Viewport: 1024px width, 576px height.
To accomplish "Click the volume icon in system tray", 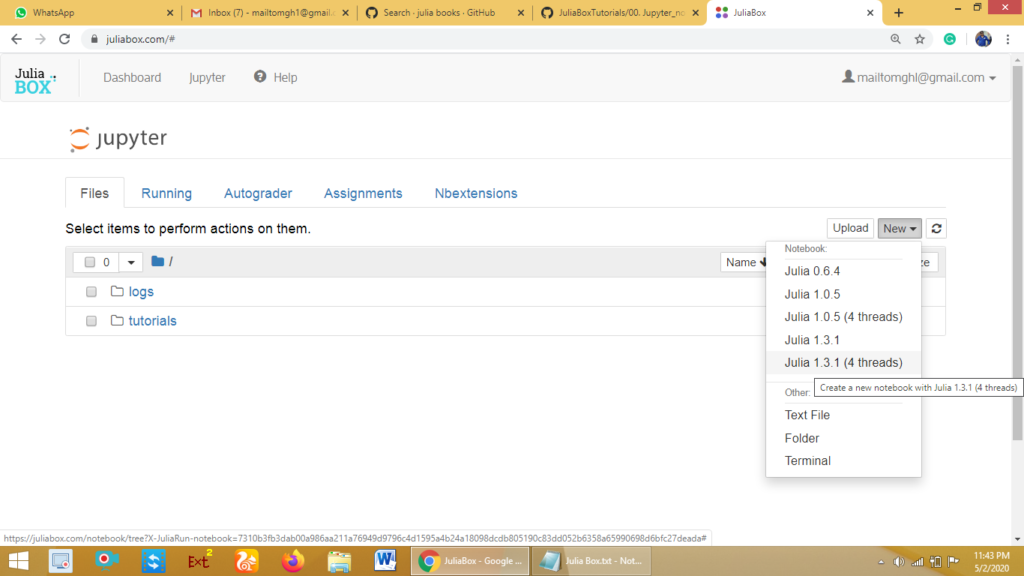I will [899, 562].
